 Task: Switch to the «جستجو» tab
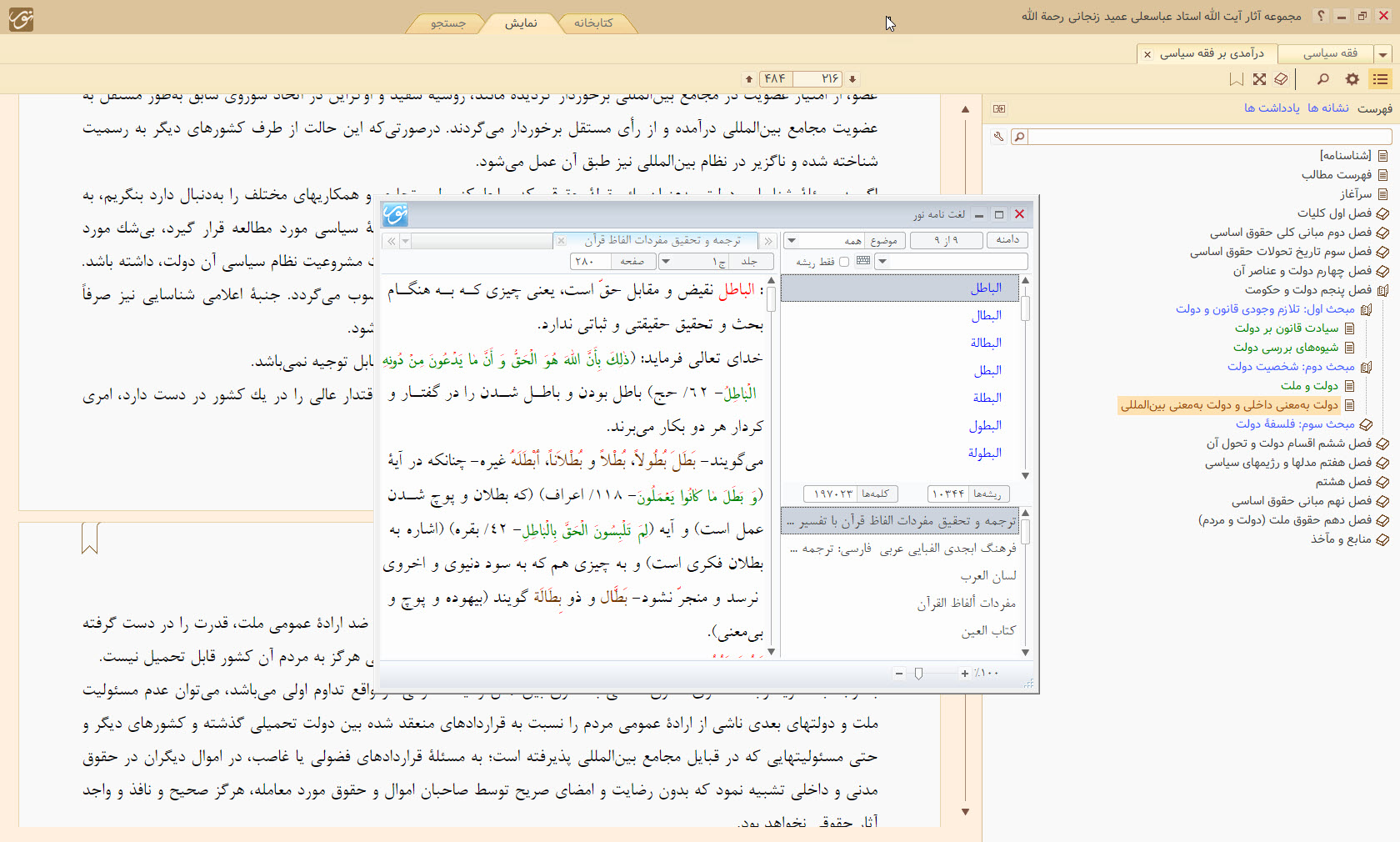pyautogui.click(x=447, y=23)
